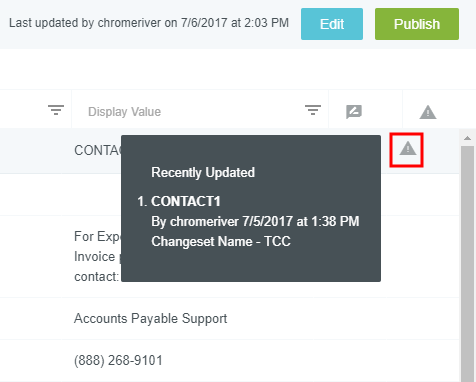Click the CONTACT1 entry in tooltip

[186, 201]
